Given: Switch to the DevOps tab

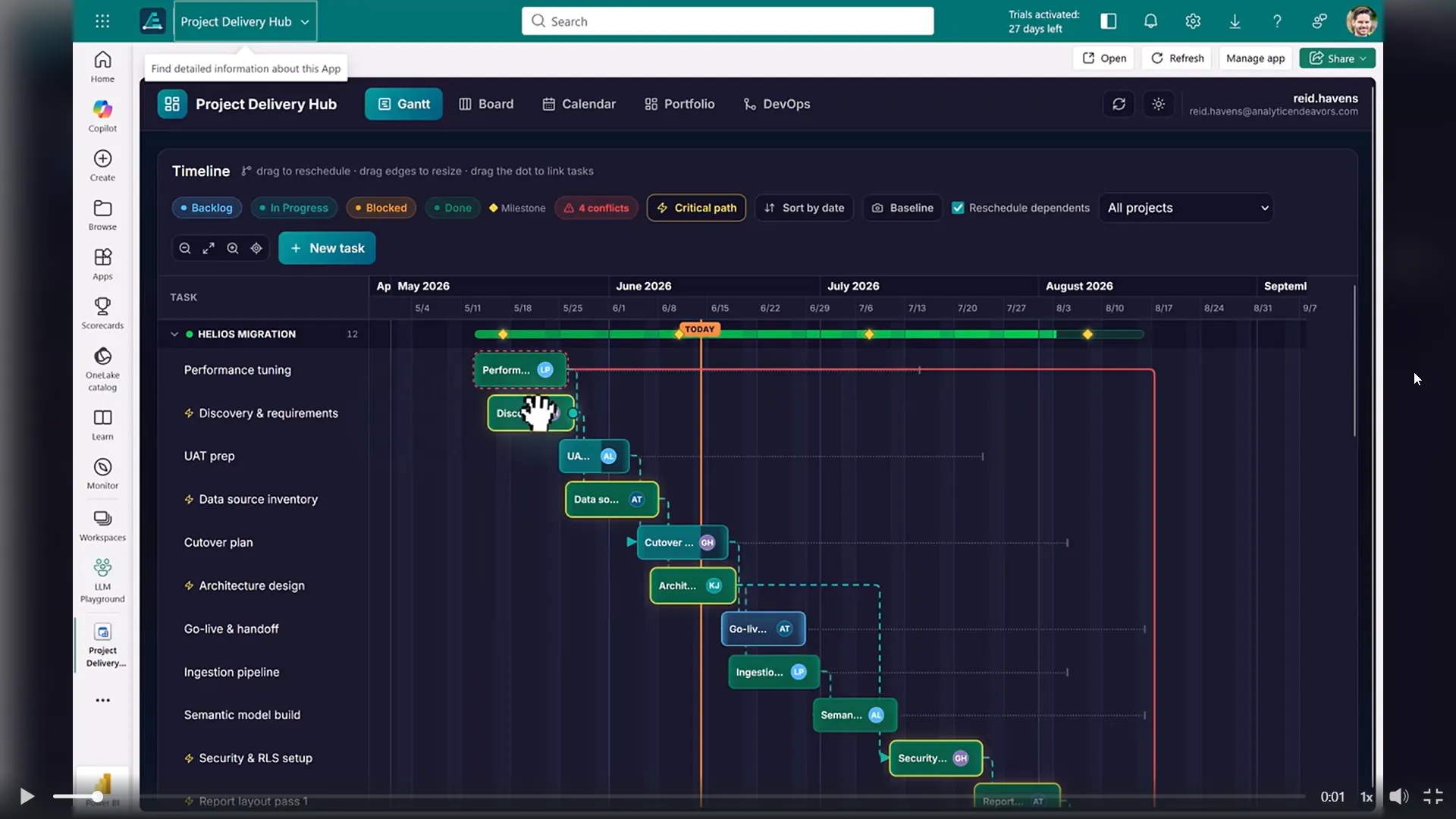Looking at the screenshot, I should [x=777, y=104].
